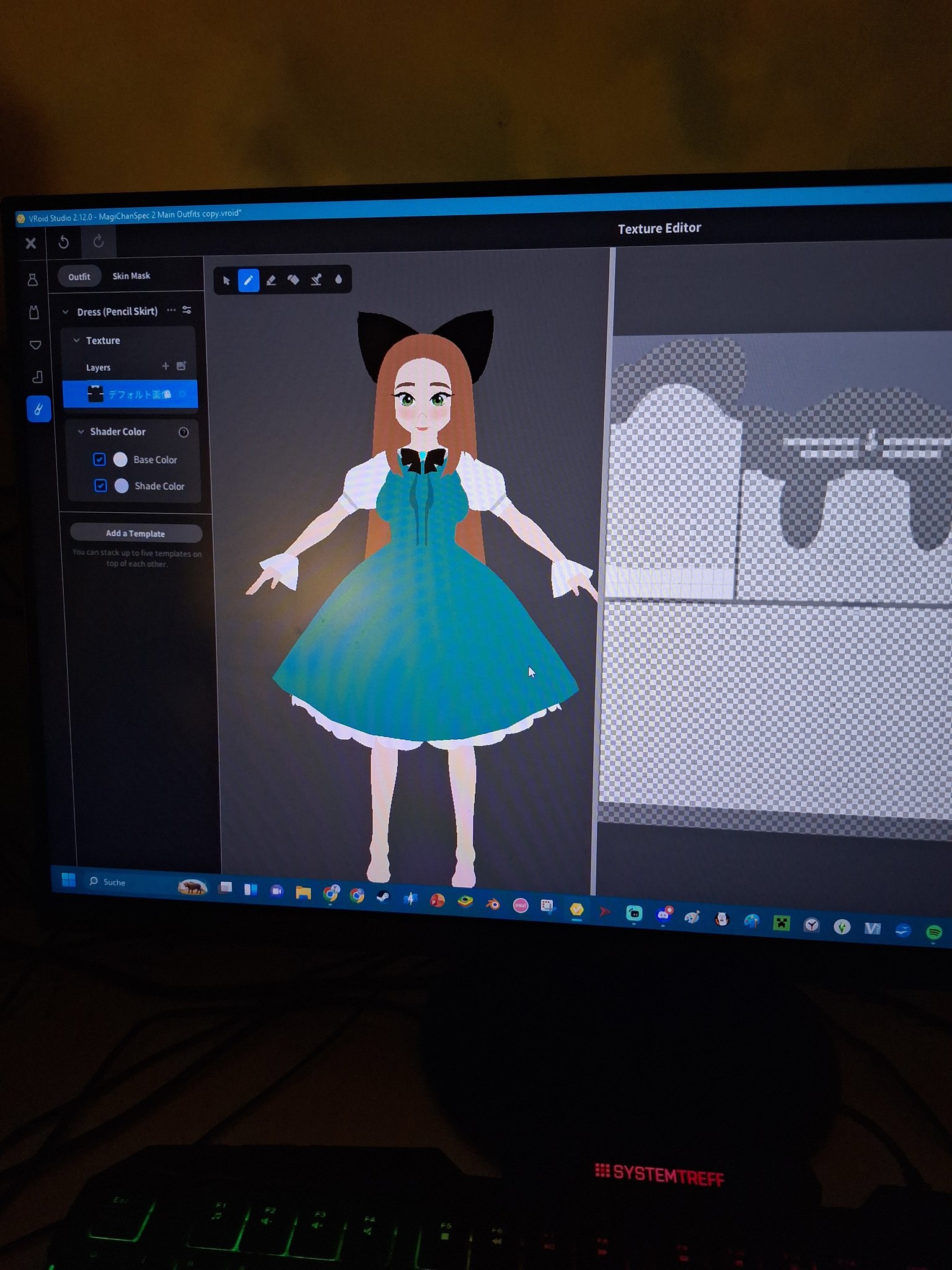952x1270 pixels.
Task: Select the cursor selection tool
Action: pos(226,281)
